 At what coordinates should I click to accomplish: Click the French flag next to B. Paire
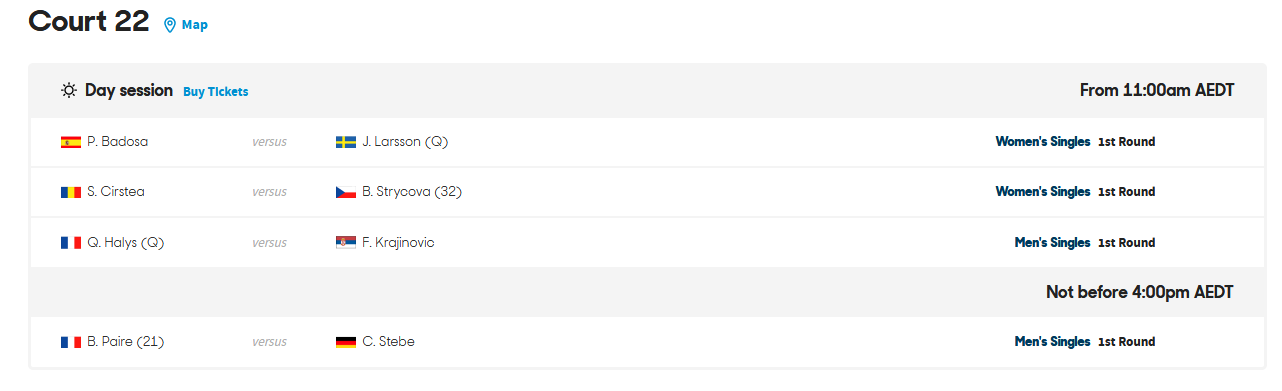click(x=71, y=342)
